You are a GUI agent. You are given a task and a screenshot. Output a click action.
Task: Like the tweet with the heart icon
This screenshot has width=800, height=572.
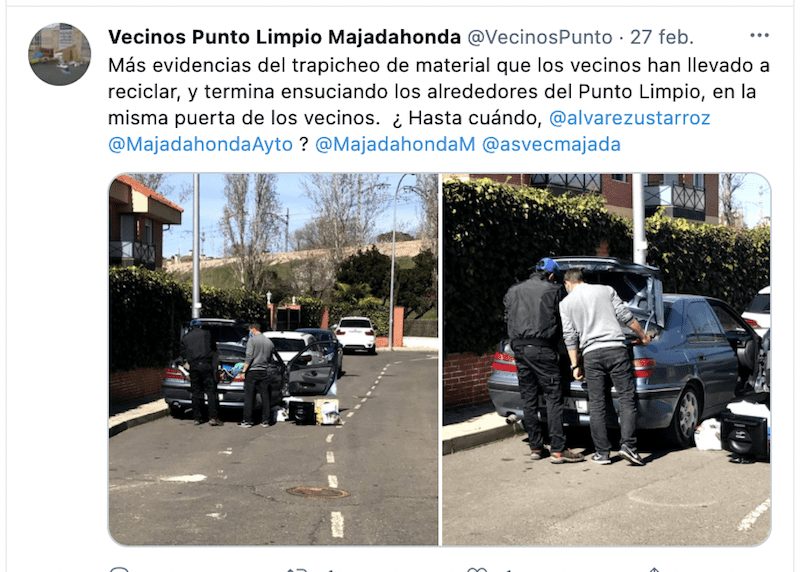click(x=477, y=569)
